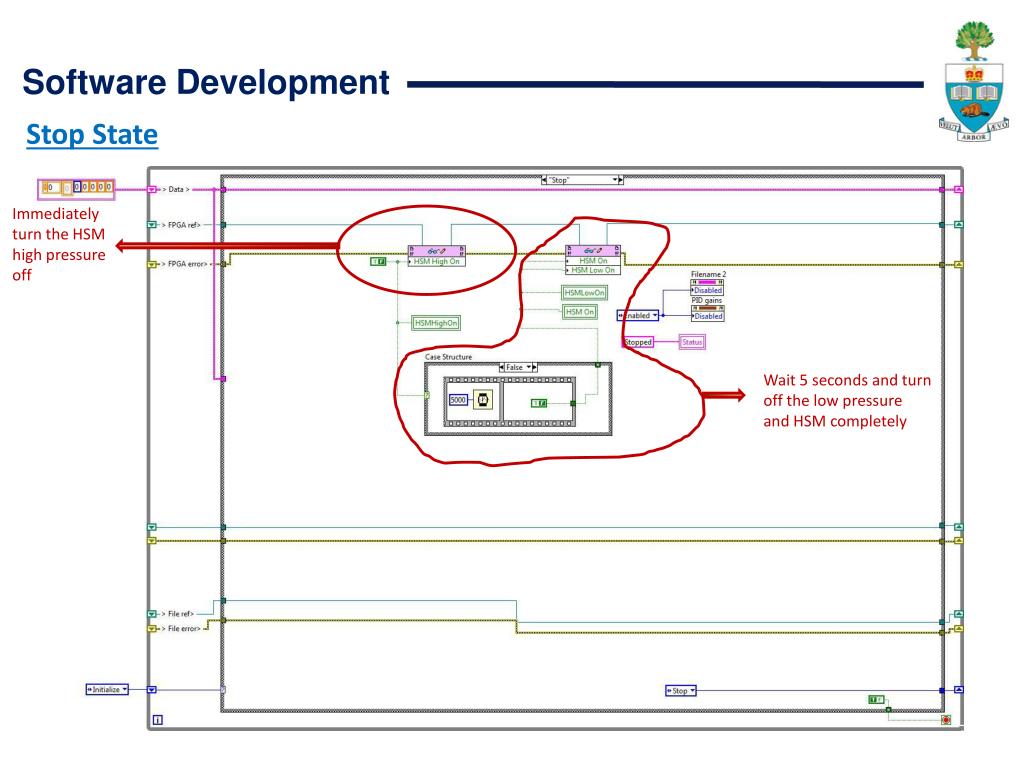Select the unlabeled teal left shift register below center
The image size is (1024, 768).
pos(152,526)
